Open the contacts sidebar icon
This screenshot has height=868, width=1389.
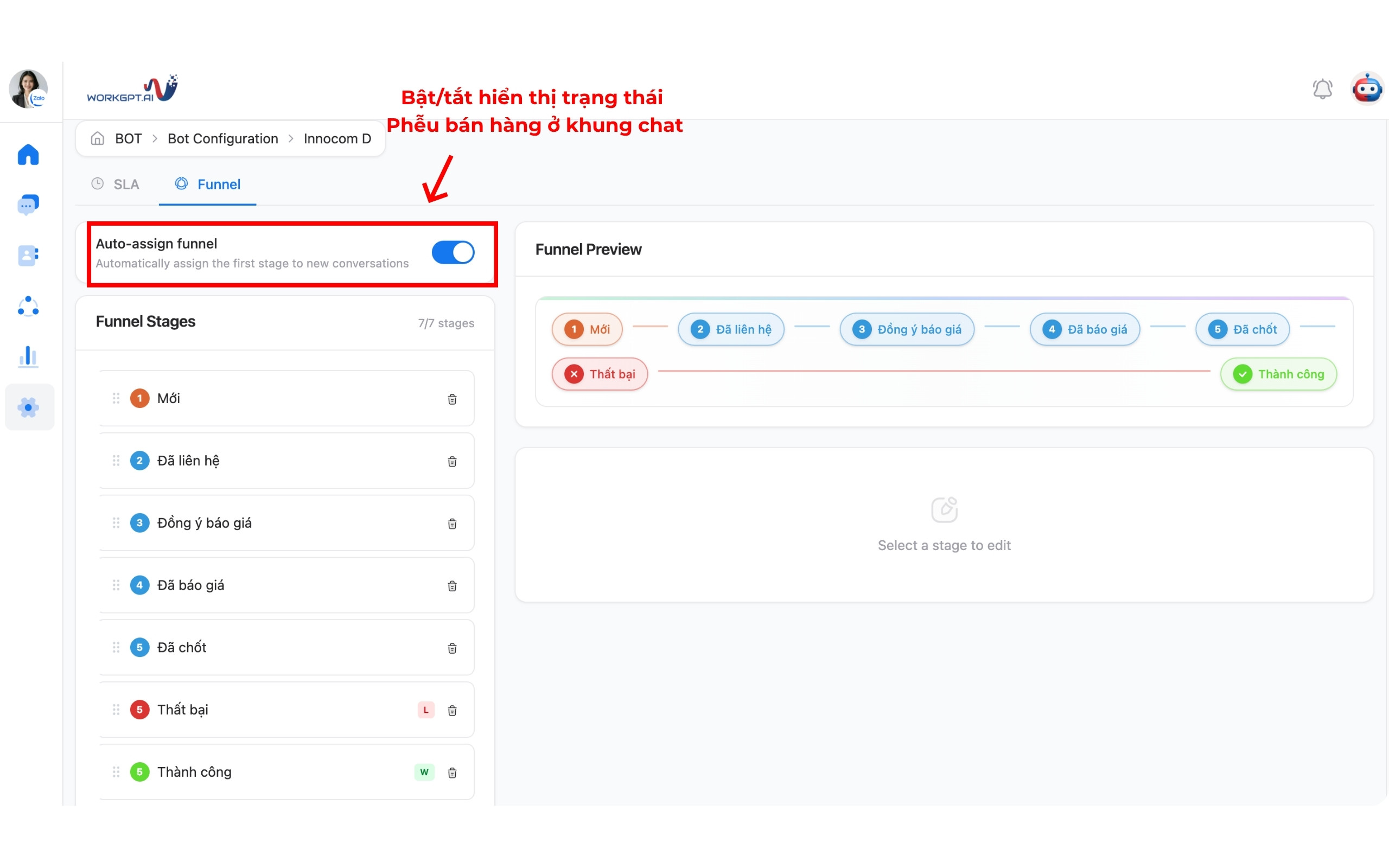click(28, 255)
